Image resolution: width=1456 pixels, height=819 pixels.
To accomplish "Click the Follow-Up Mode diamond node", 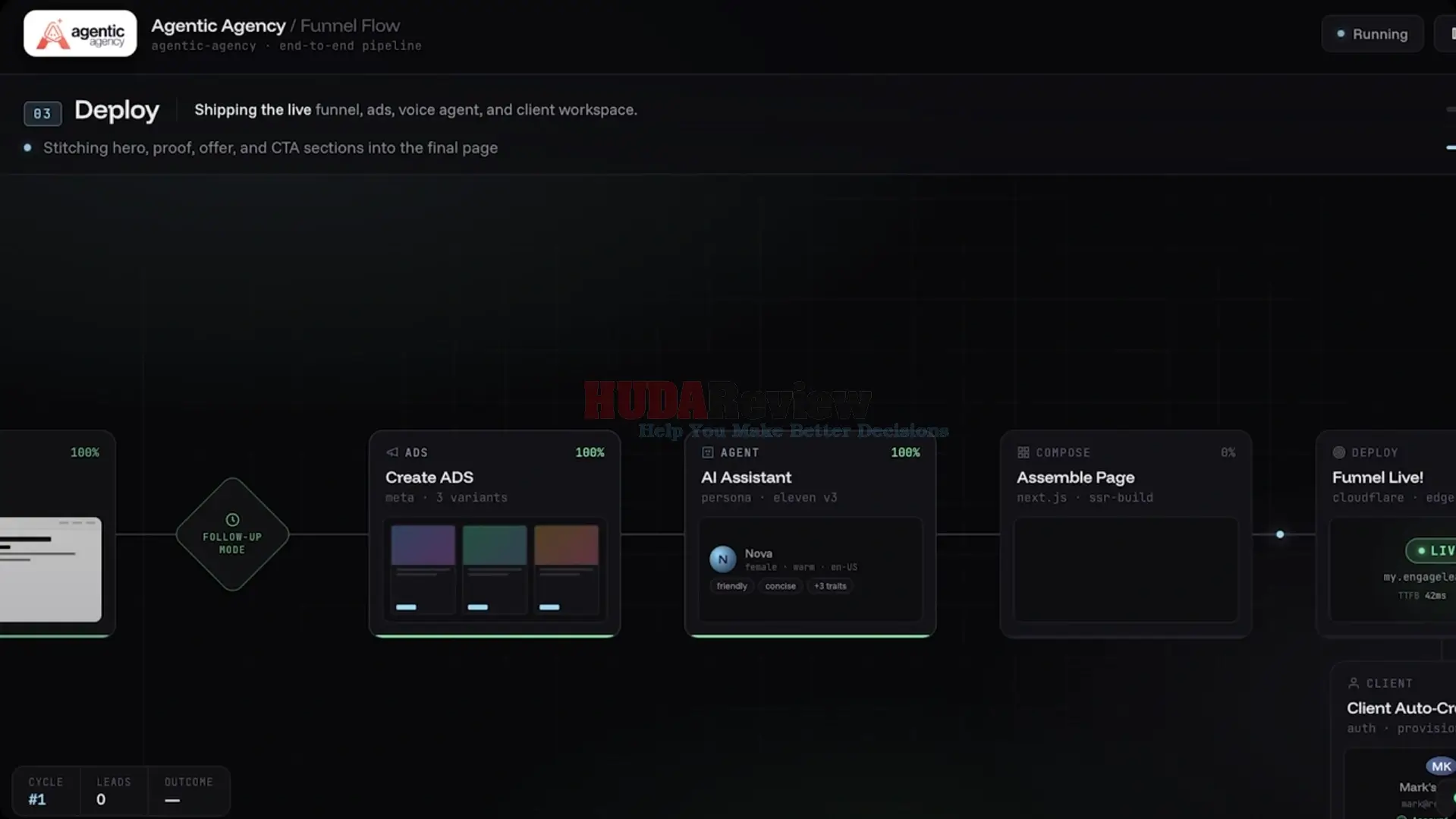I will tap(232, 534).
